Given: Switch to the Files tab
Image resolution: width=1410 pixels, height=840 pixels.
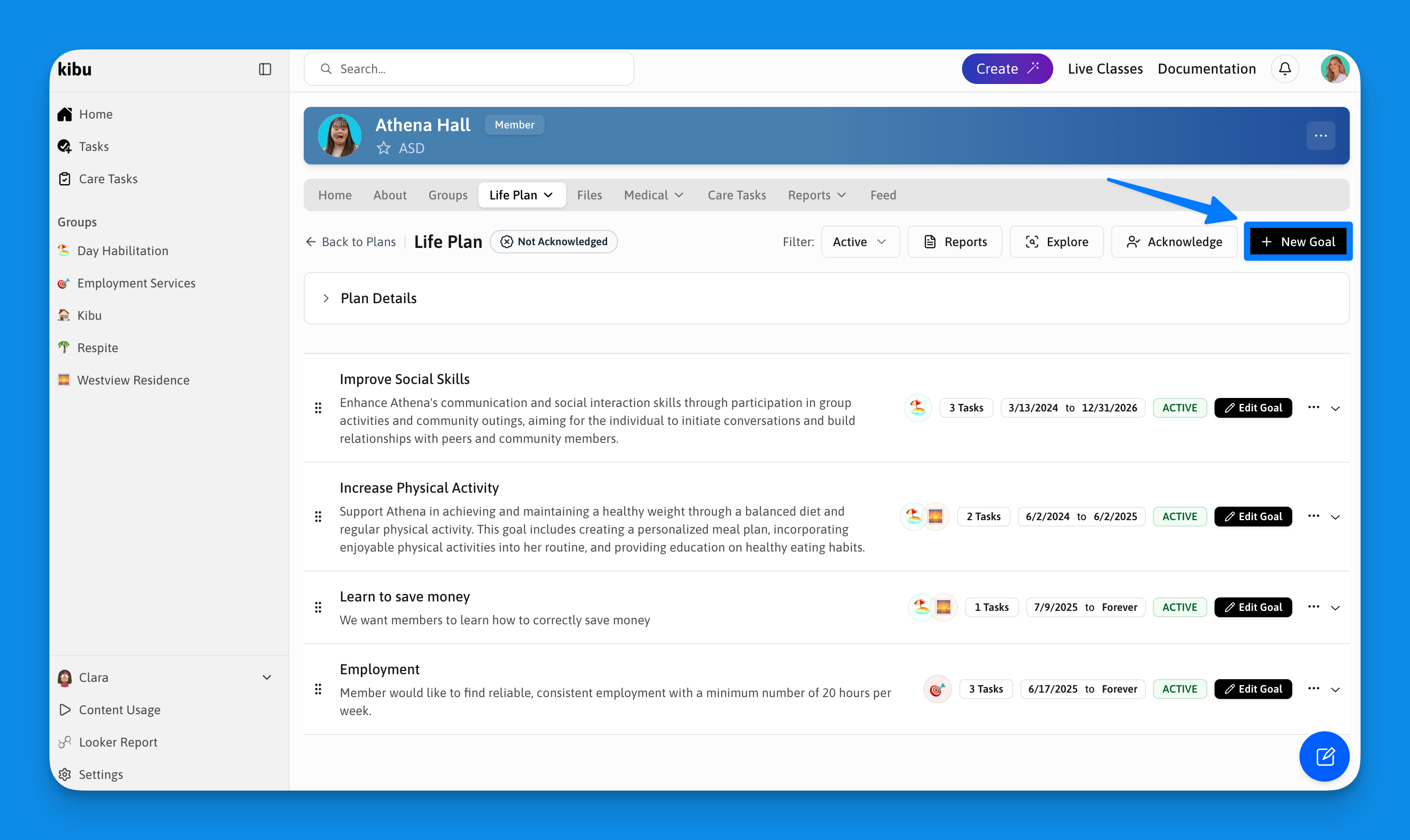Looking at the screenshot, I should point(589,195).
